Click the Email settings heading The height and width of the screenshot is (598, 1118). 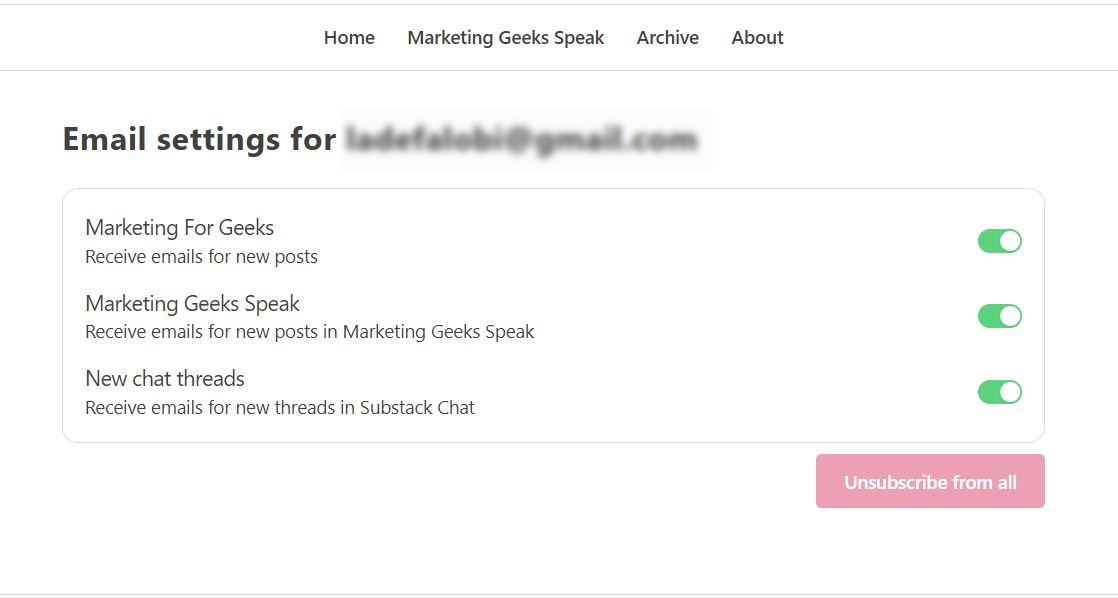pyautogui.click(x=198, y=138)
